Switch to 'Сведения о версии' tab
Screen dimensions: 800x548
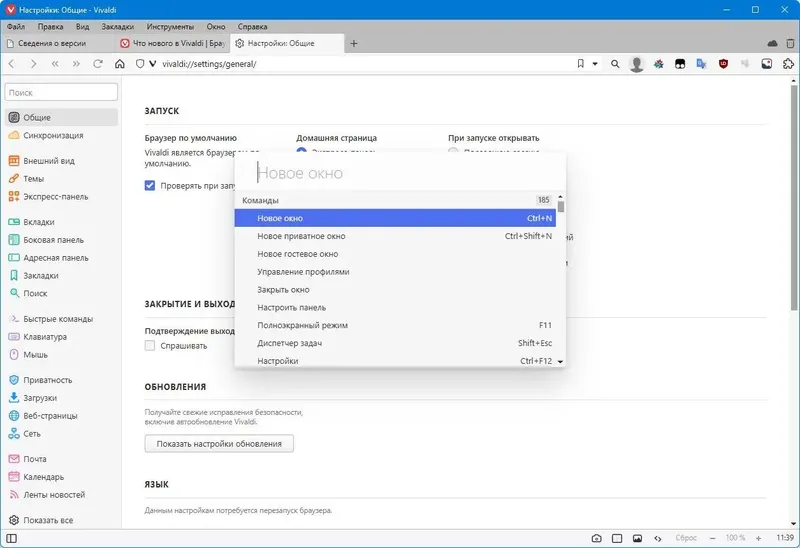(x=57, y=43)
